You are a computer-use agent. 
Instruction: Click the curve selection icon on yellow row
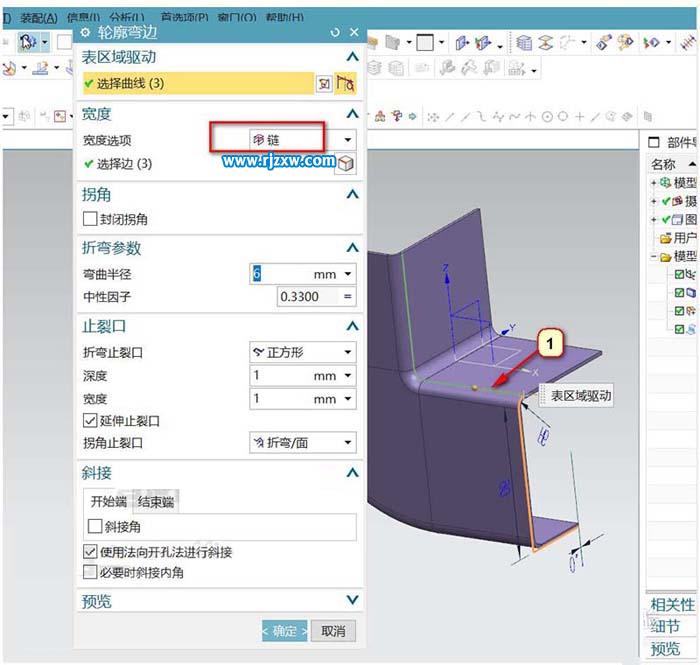[346, 83]
